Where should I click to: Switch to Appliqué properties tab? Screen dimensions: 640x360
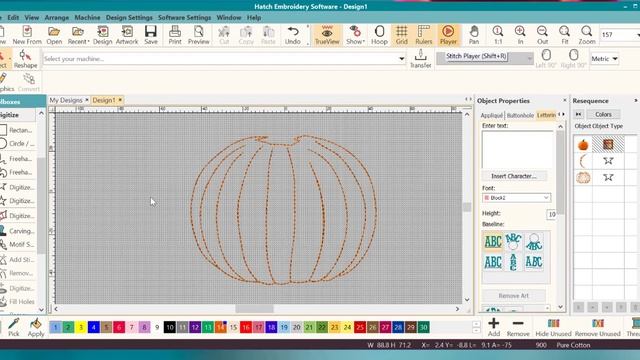tap(491, 116)
